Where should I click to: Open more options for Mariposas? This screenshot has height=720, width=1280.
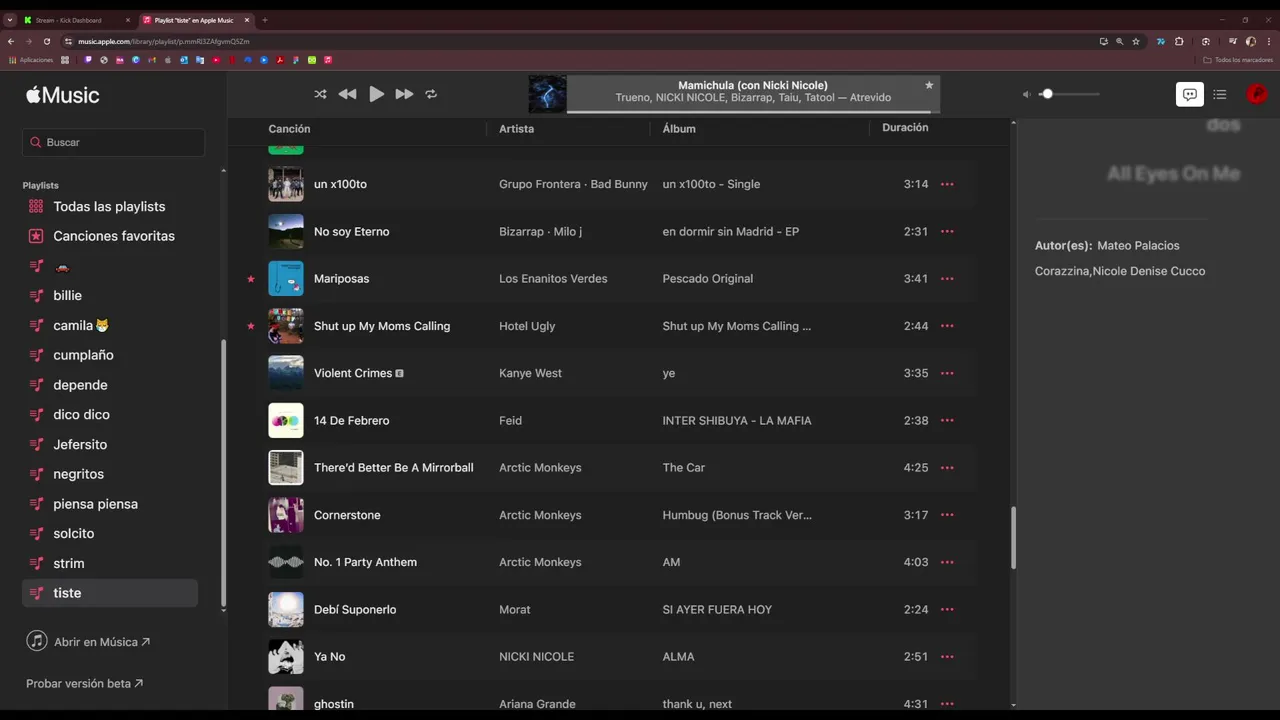(x=947, y=279)
